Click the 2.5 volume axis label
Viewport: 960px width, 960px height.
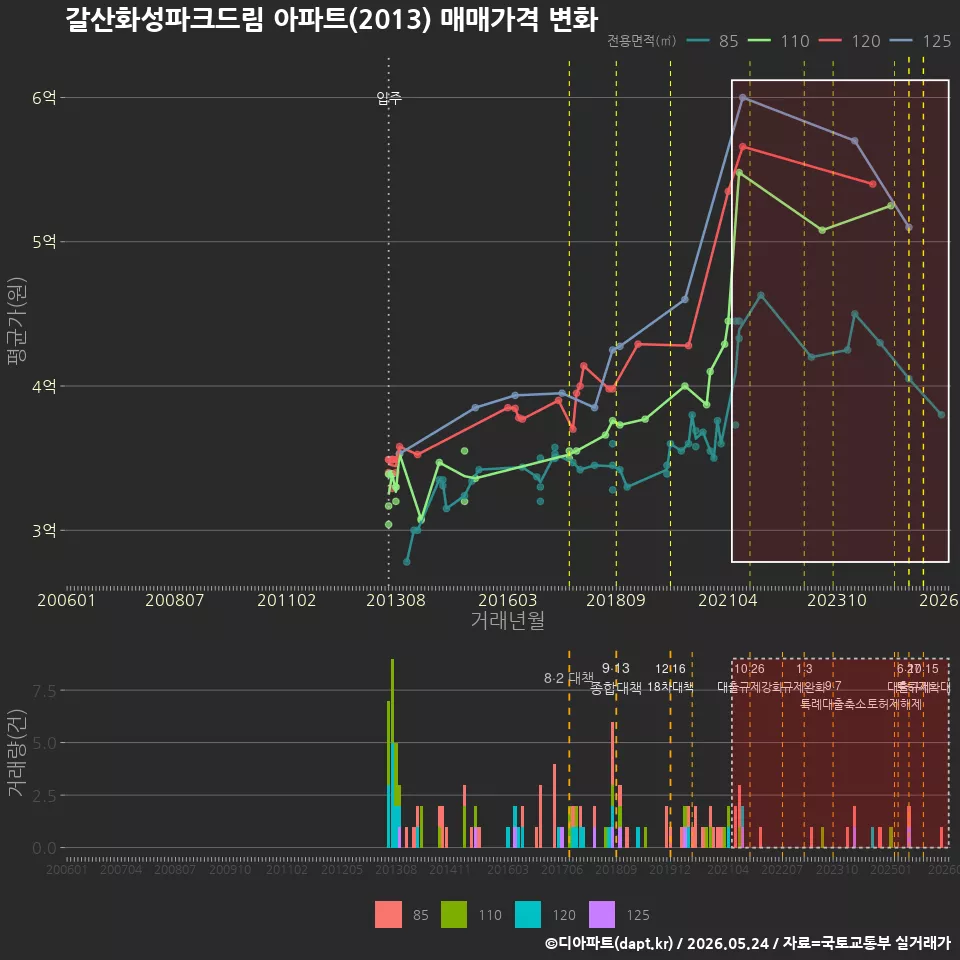(x=44, y=795)
